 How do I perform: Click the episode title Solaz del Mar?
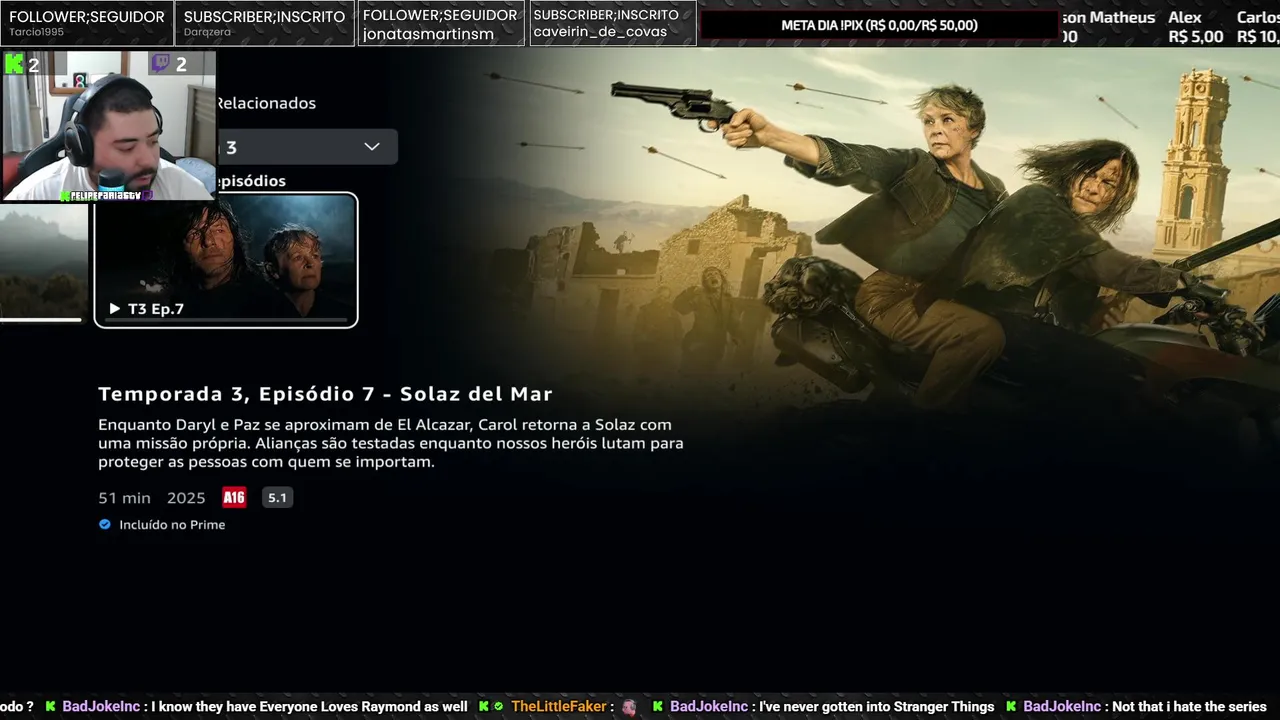point(476,394)
